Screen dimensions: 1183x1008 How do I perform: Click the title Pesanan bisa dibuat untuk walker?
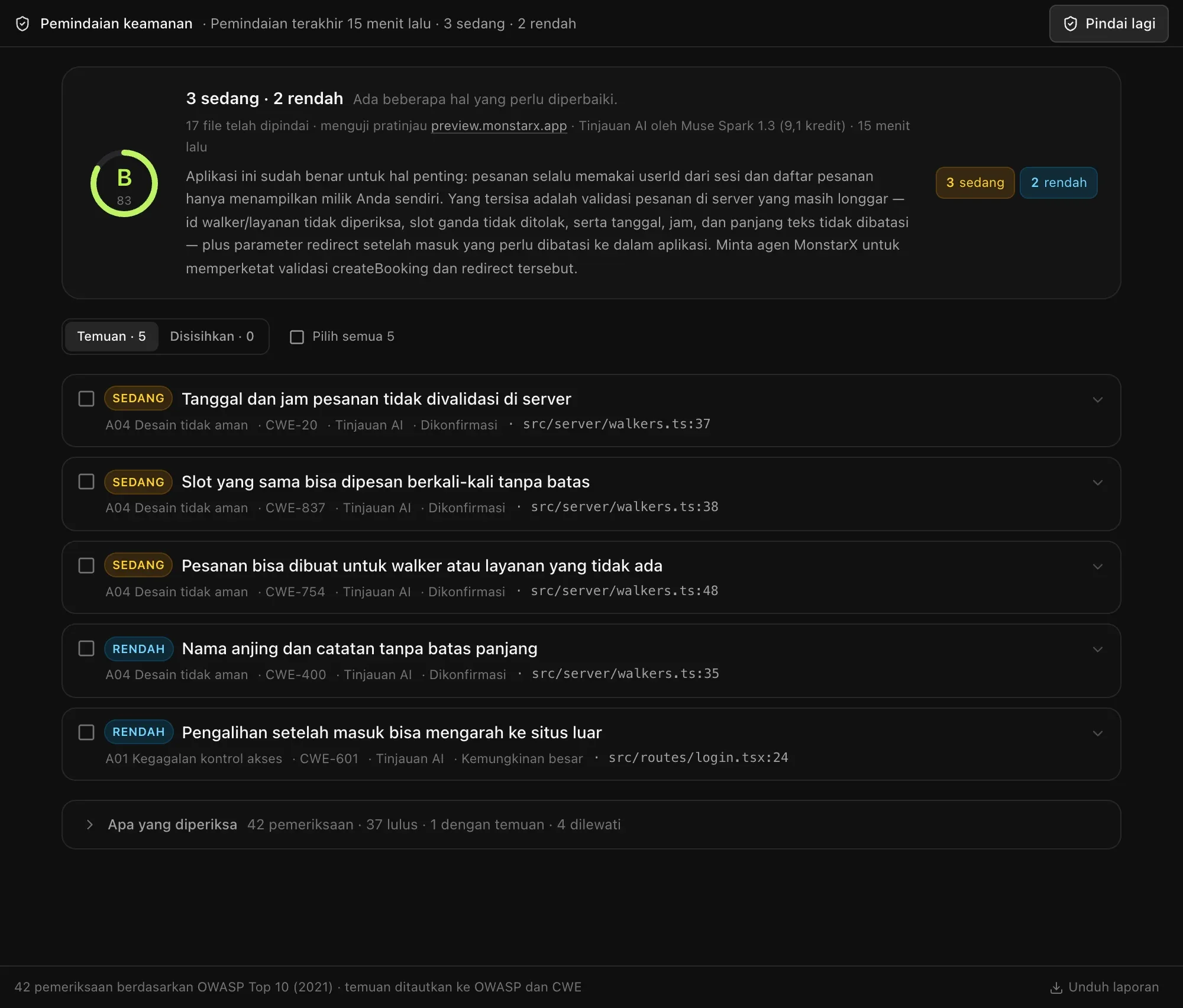coord(422,566)
